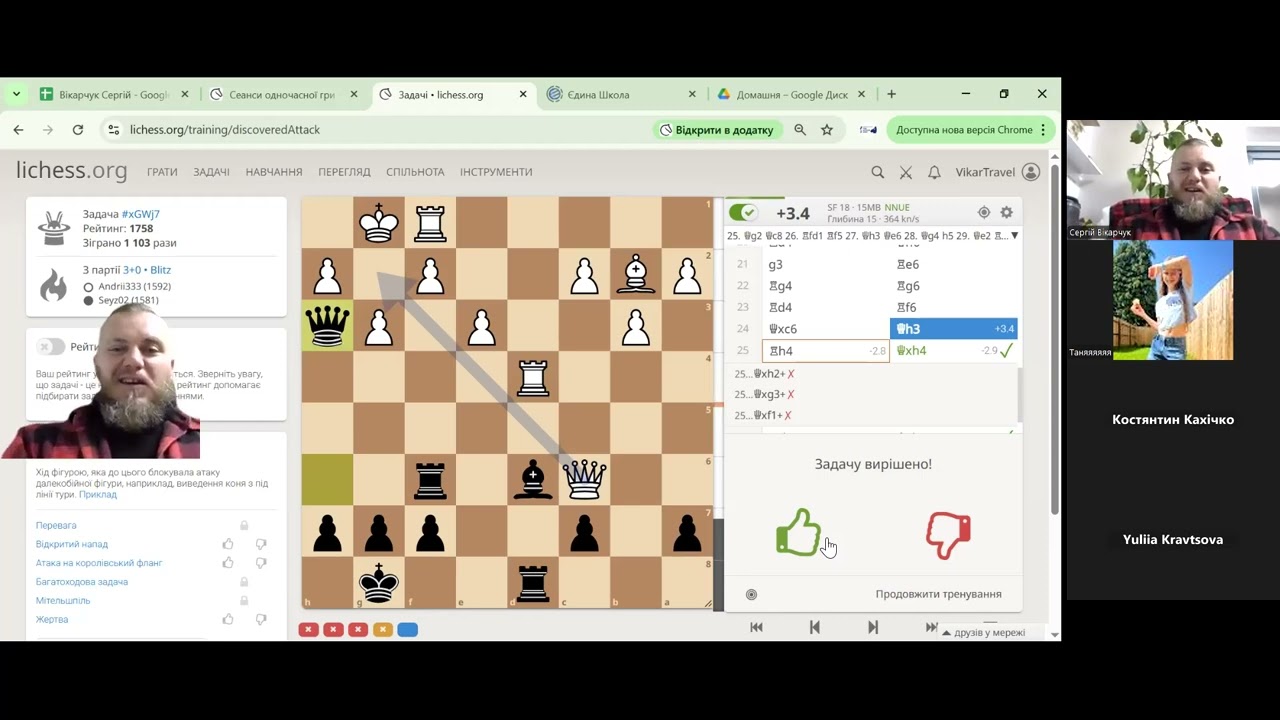Give the puzzle a red thumbs down
The image size is (1280, 720).
[x=948, y=535]
